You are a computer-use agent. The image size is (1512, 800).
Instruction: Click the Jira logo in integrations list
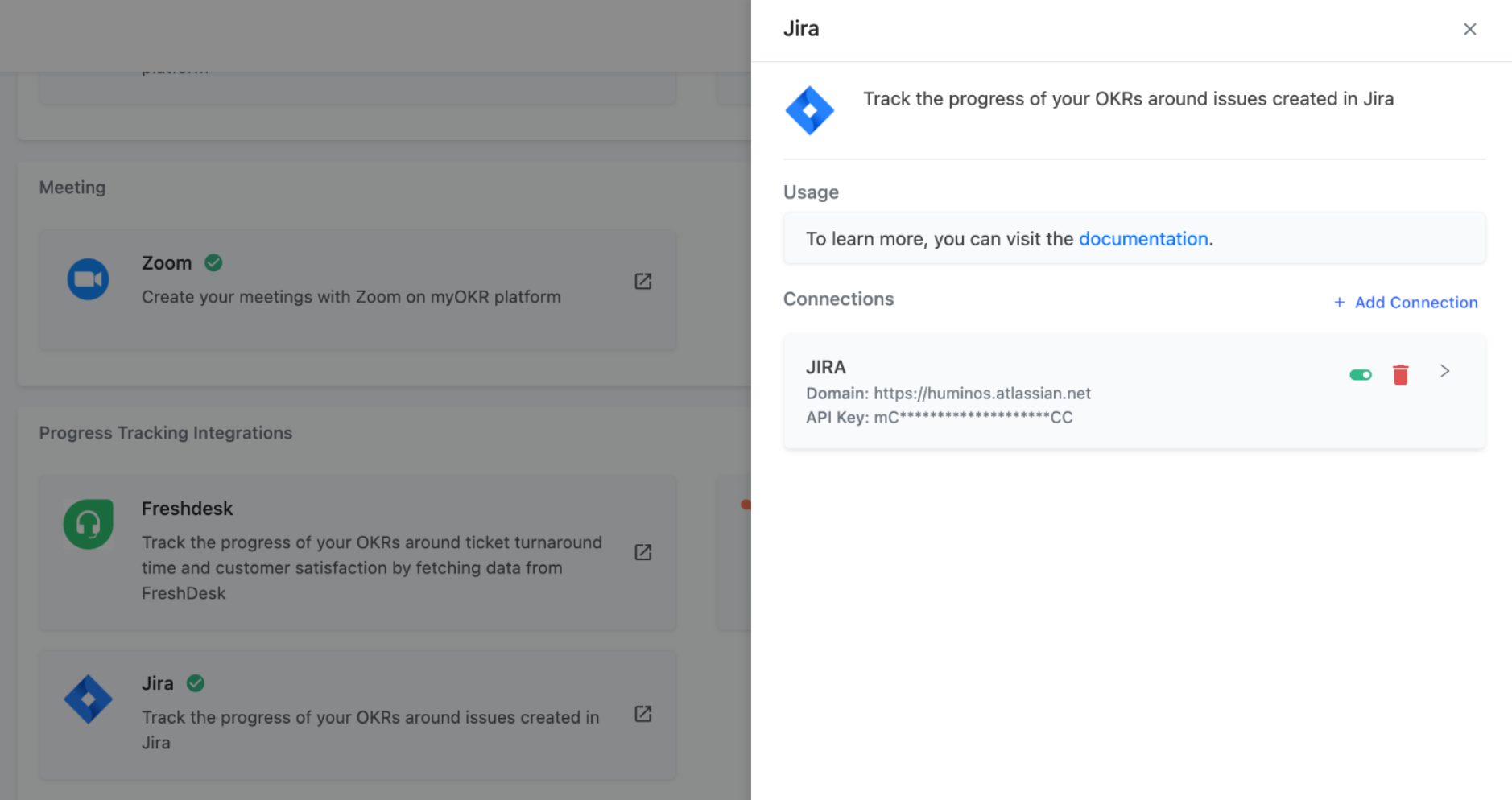click(89, 699)
